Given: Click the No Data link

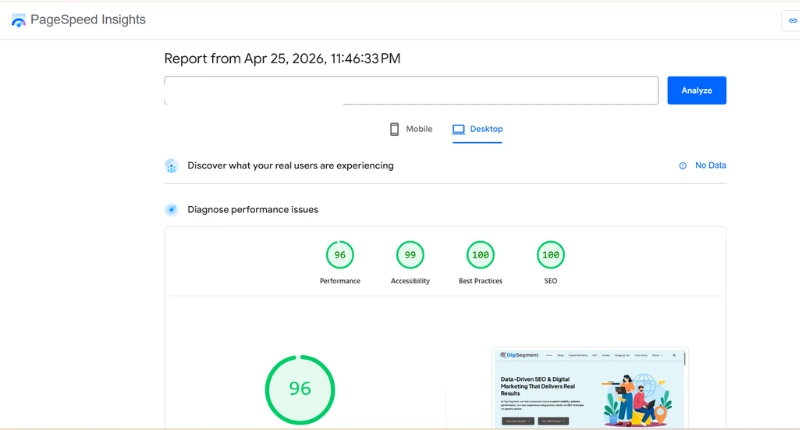Looking at the screenshot, I should [x=710, y=166].
